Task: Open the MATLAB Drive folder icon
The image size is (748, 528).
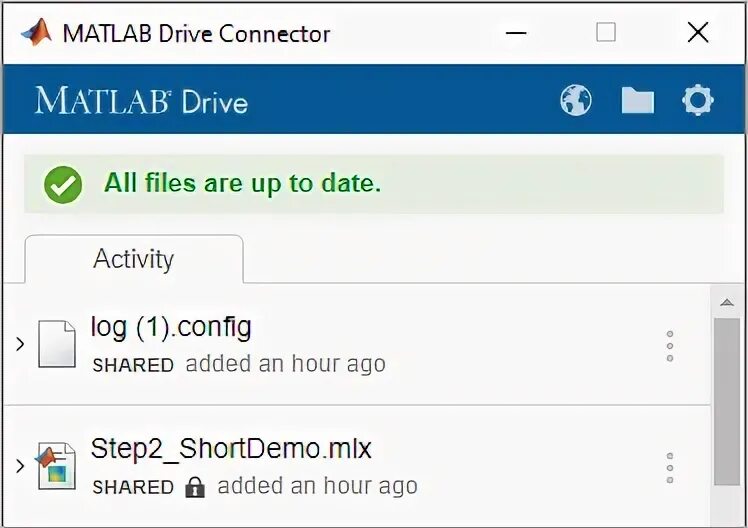Action: tap(637, 100)
